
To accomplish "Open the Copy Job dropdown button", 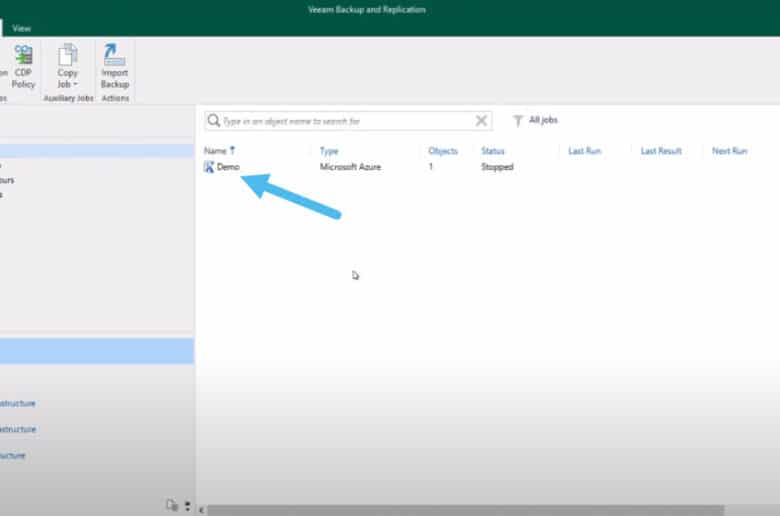I will pyautogui.click(x=68, y=66).
